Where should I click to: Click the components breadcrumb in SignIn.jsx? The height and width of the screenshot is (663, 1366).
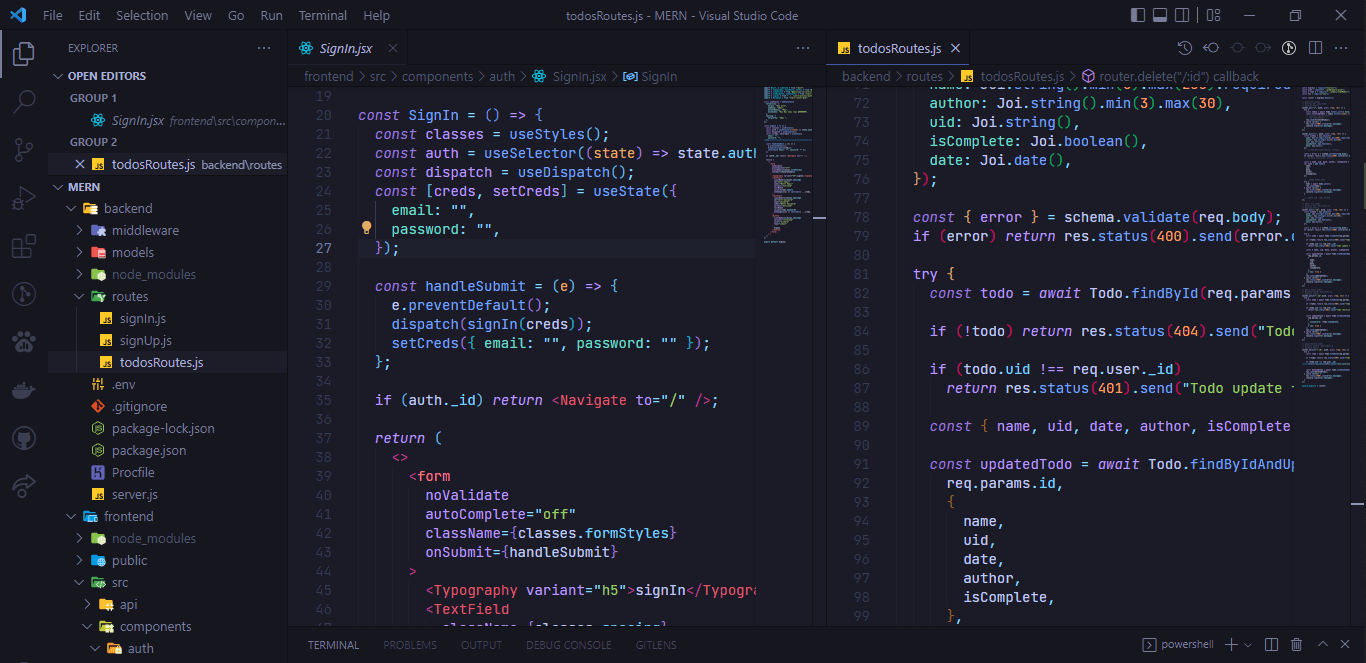coord(437,76)
